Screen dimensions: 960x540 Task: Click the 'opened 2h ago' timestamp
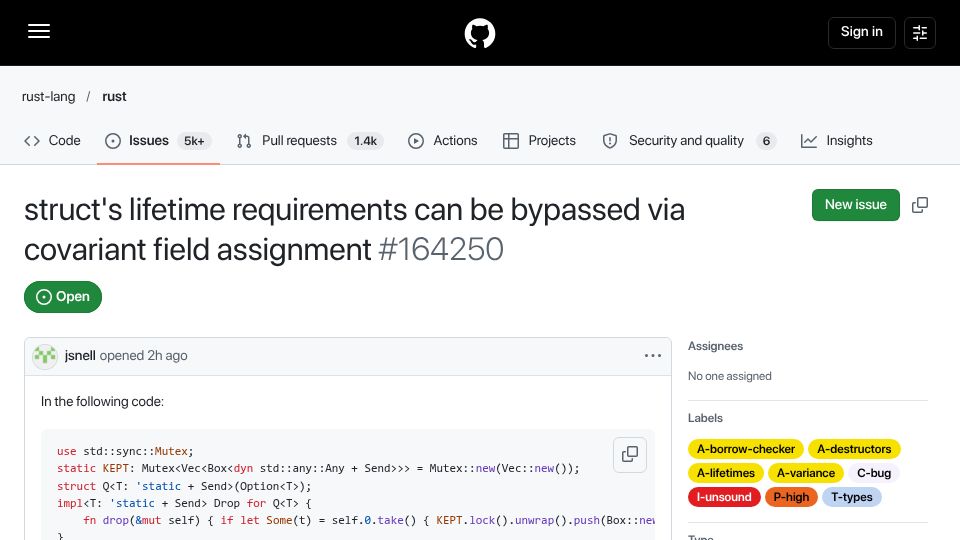[x=143, y=356]
